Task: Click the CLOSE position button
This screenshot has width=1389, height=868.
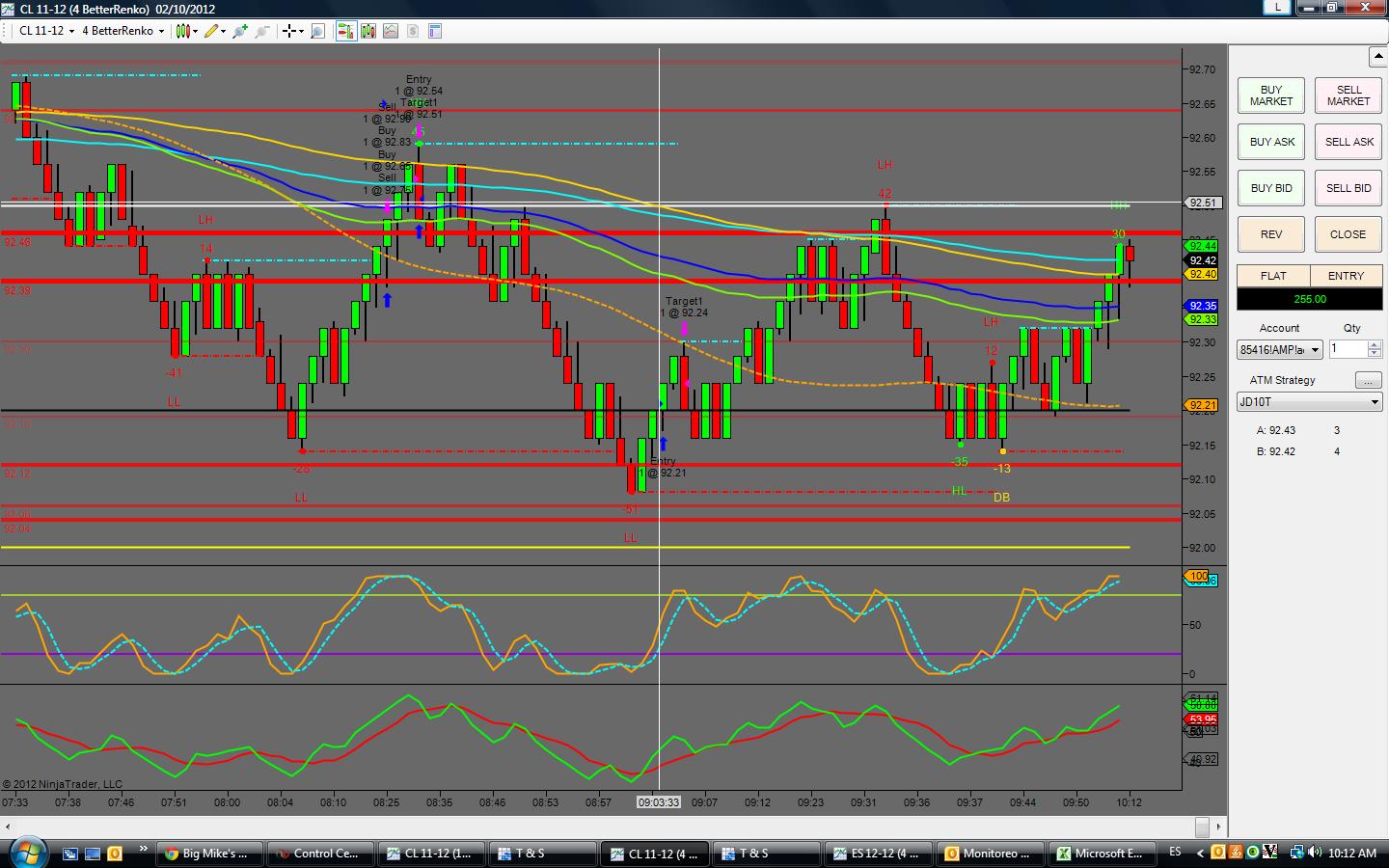Action: pyautogui.click(x=1348, y=234)
